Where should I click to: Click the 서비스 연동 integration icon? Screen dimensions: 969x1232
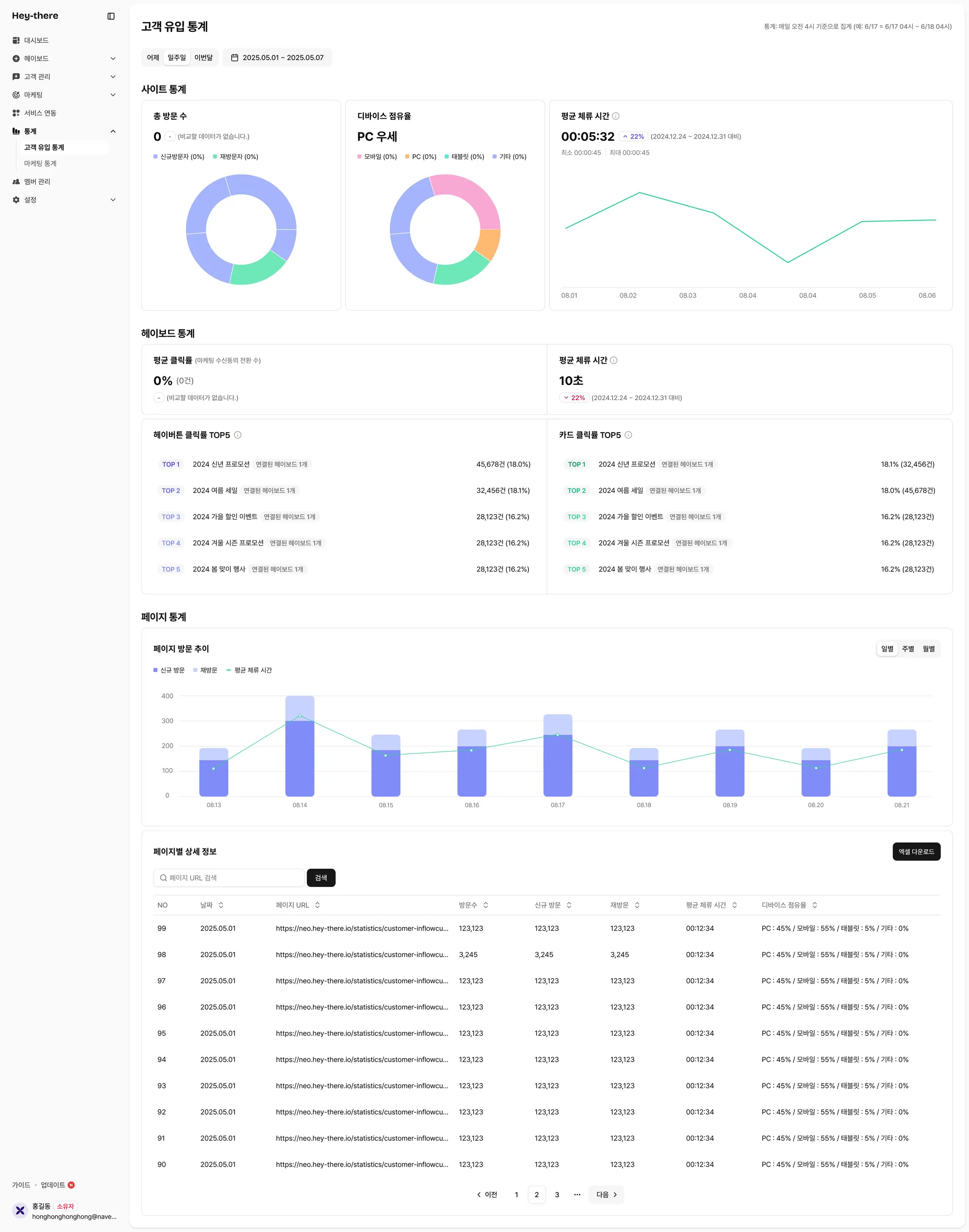click(x=16, y=113)
